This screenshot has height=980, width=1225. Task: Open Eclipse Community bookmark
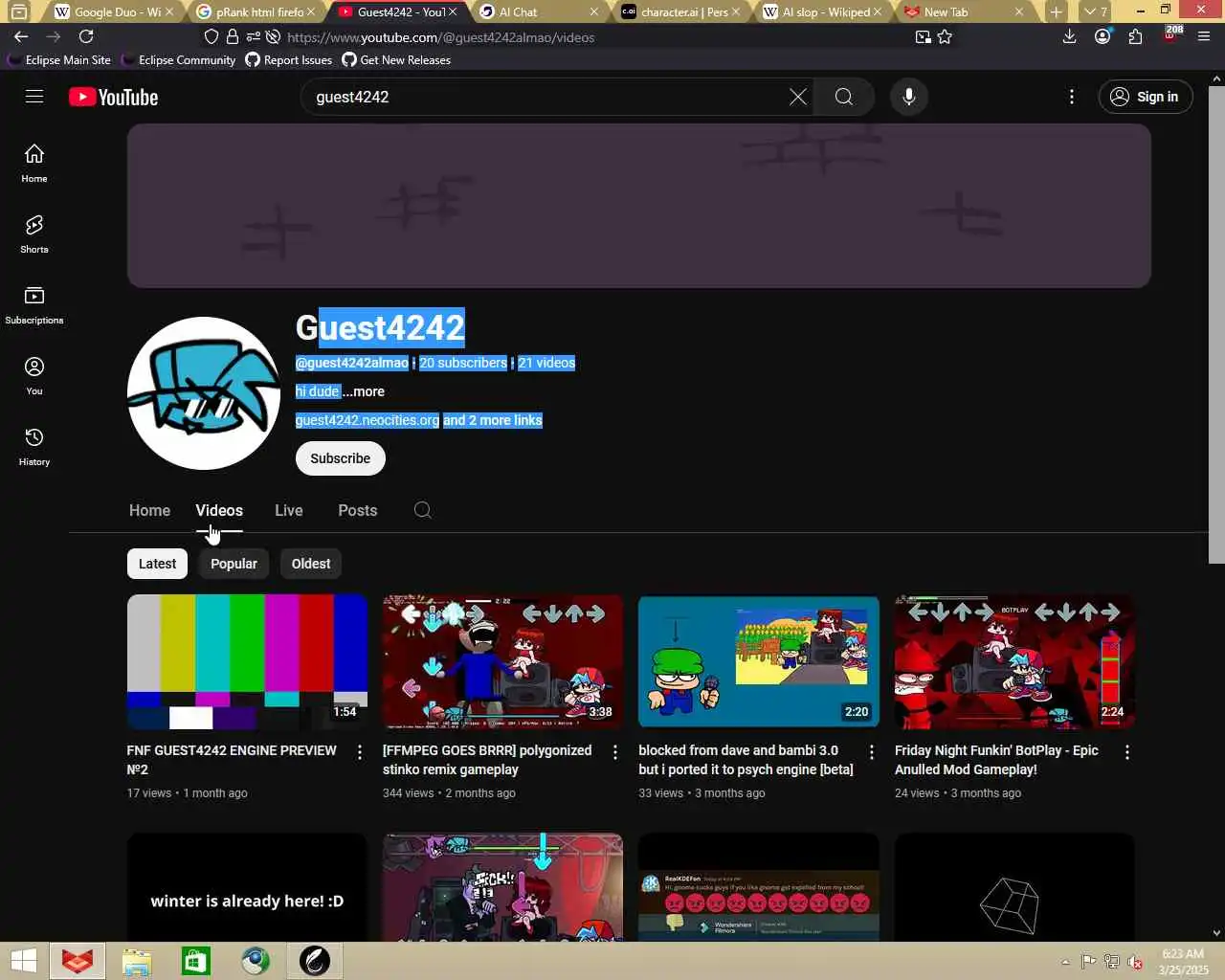[x=179, y=59]
